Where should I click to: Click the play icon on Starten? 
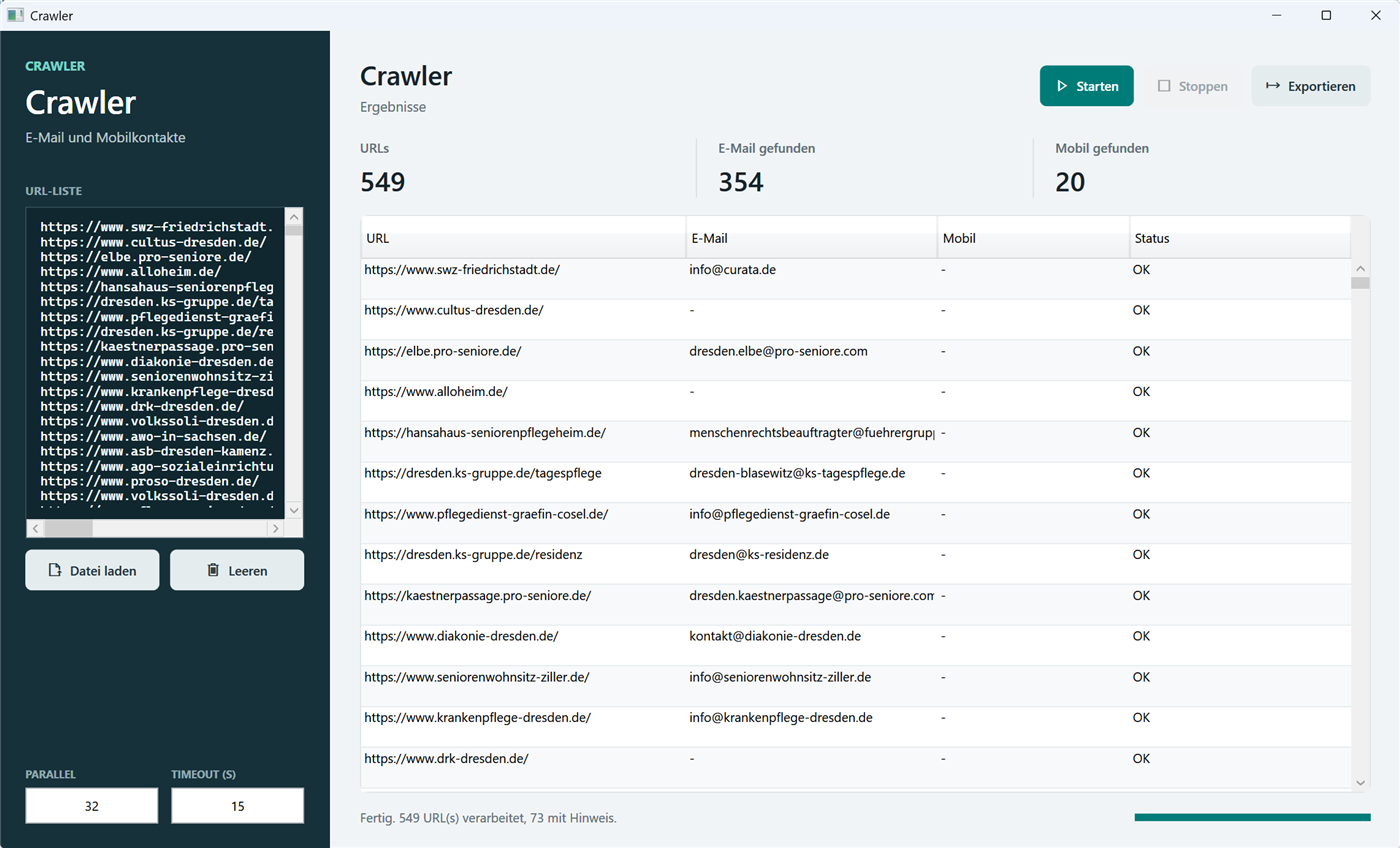tap(1062, 86)
